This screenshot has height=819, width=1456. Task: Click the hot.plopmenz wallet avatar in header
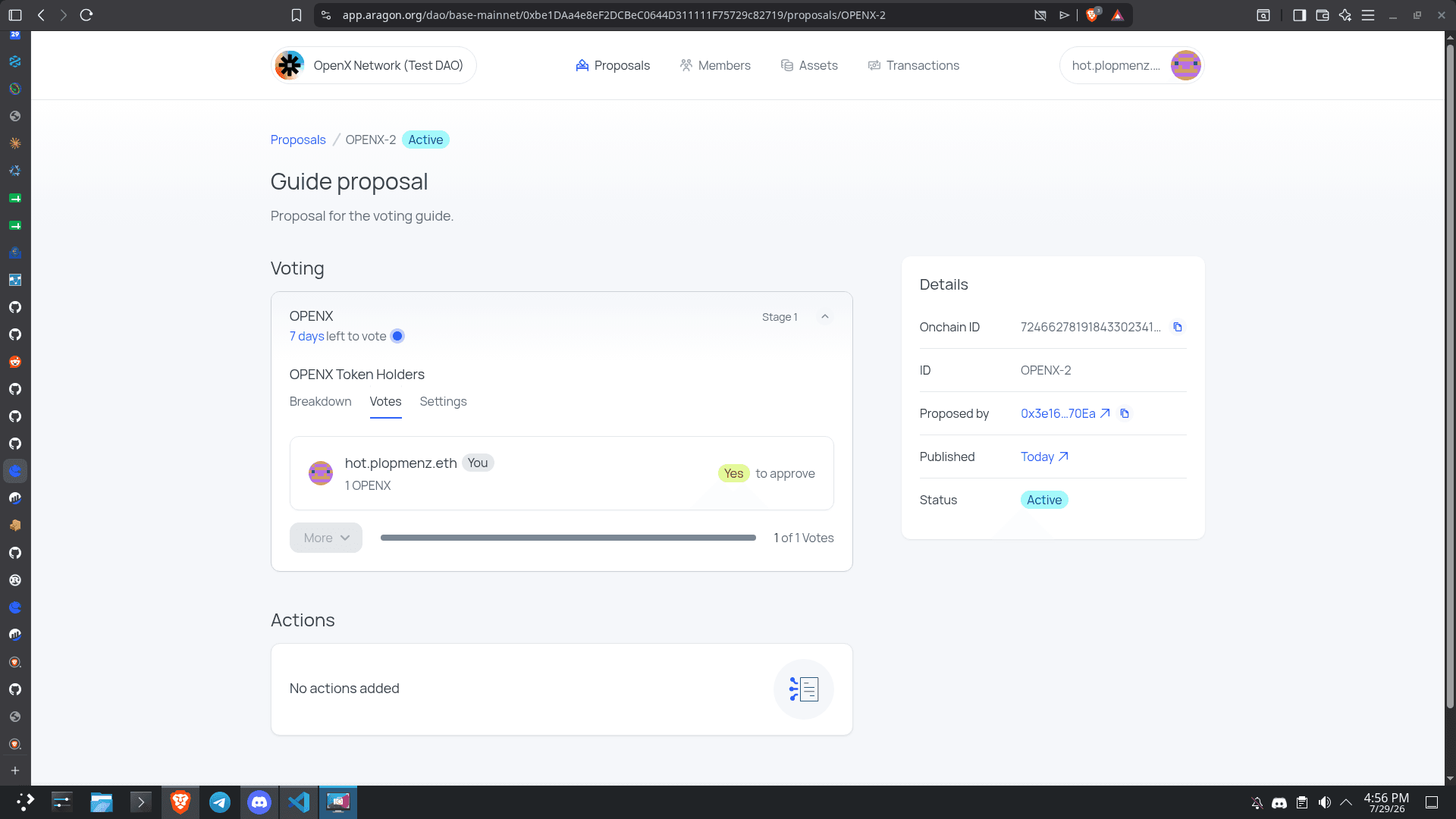click(x=1185, y=65)
